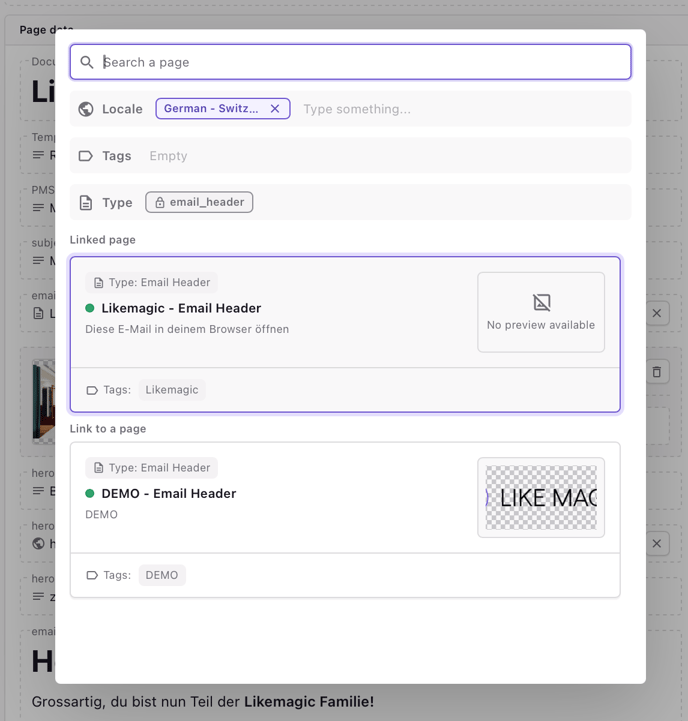Click the Tags label icon

(x=86, y=156)
